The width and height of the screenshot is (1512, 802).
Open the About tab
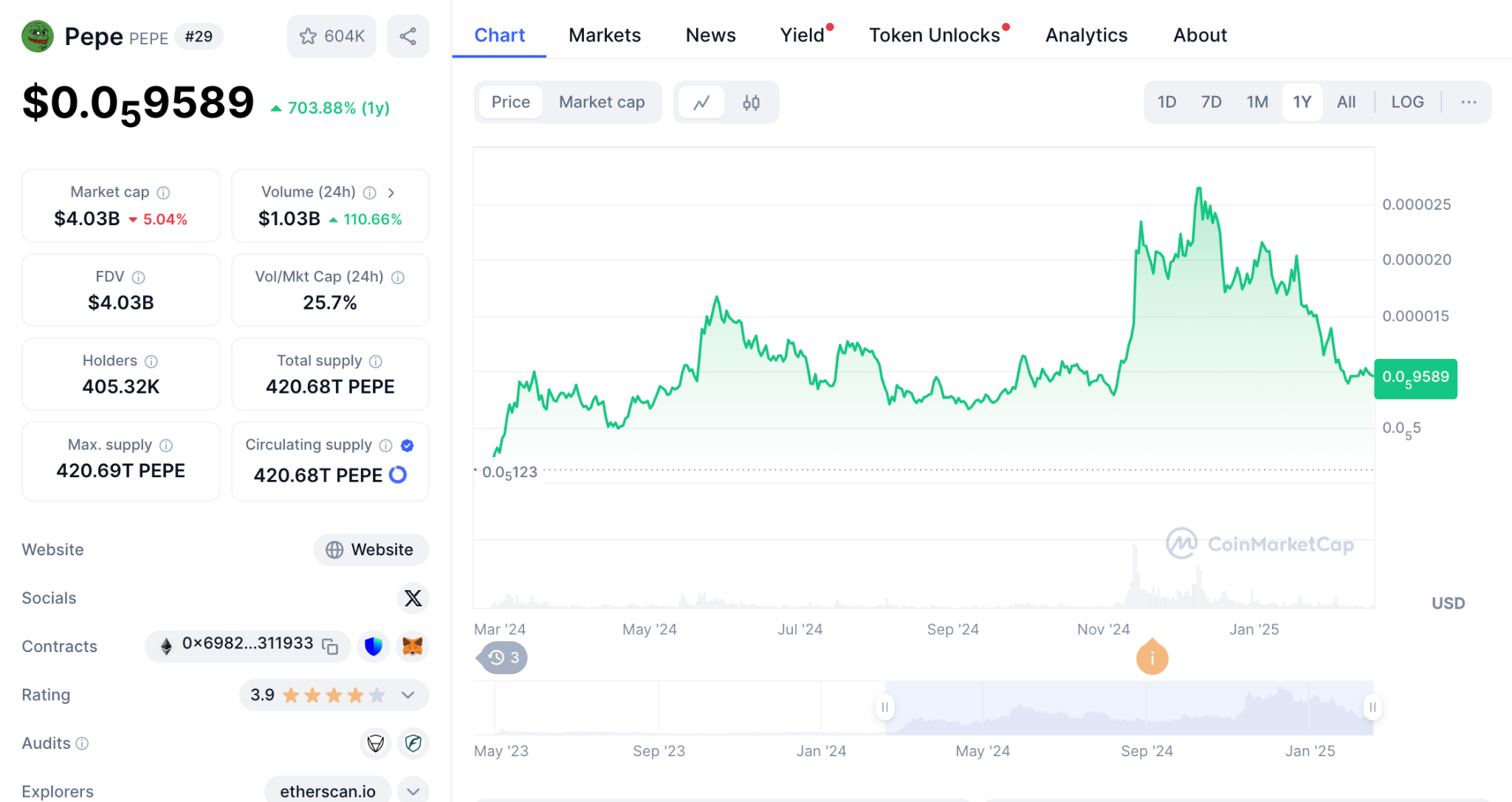(1200, 35)
